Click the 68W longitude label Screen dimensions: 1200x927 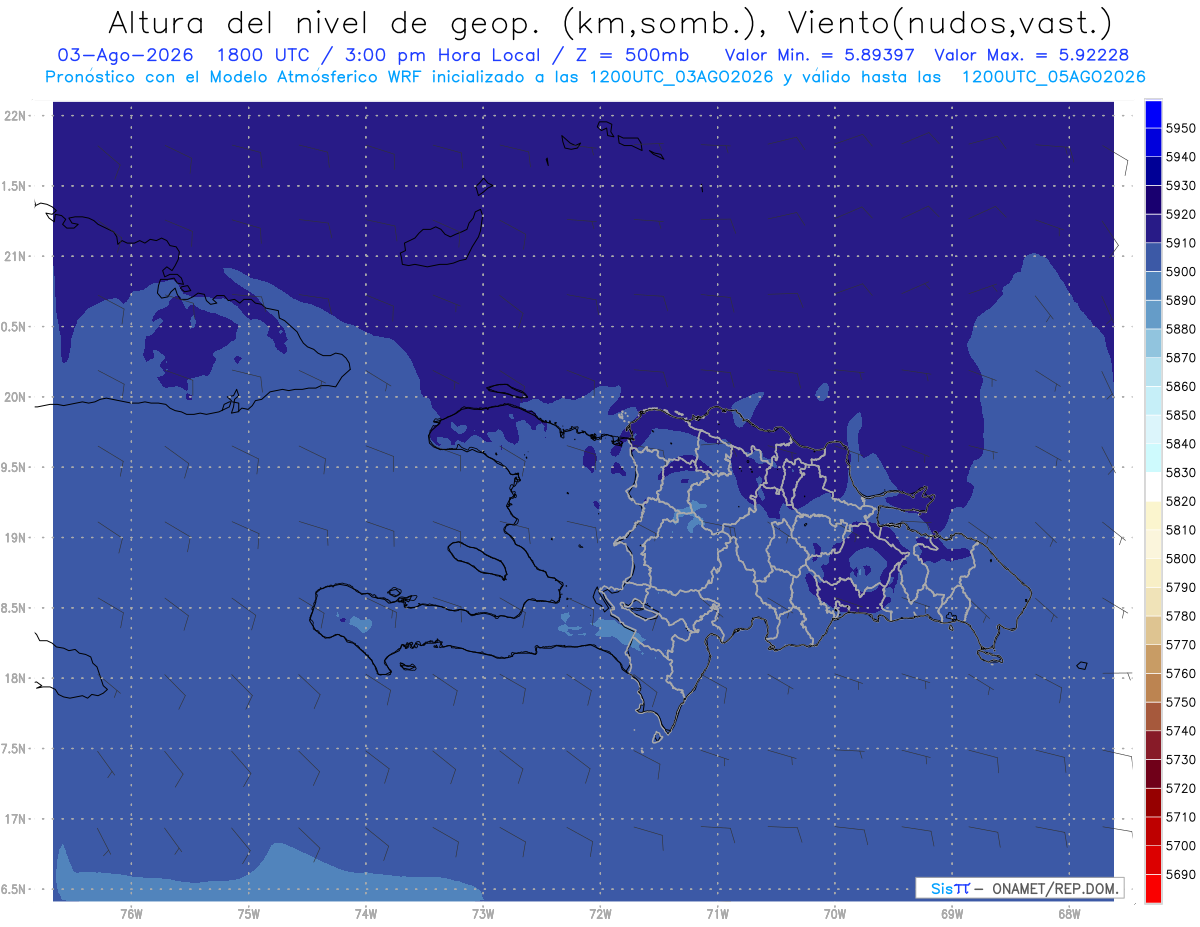[1069, 914]
